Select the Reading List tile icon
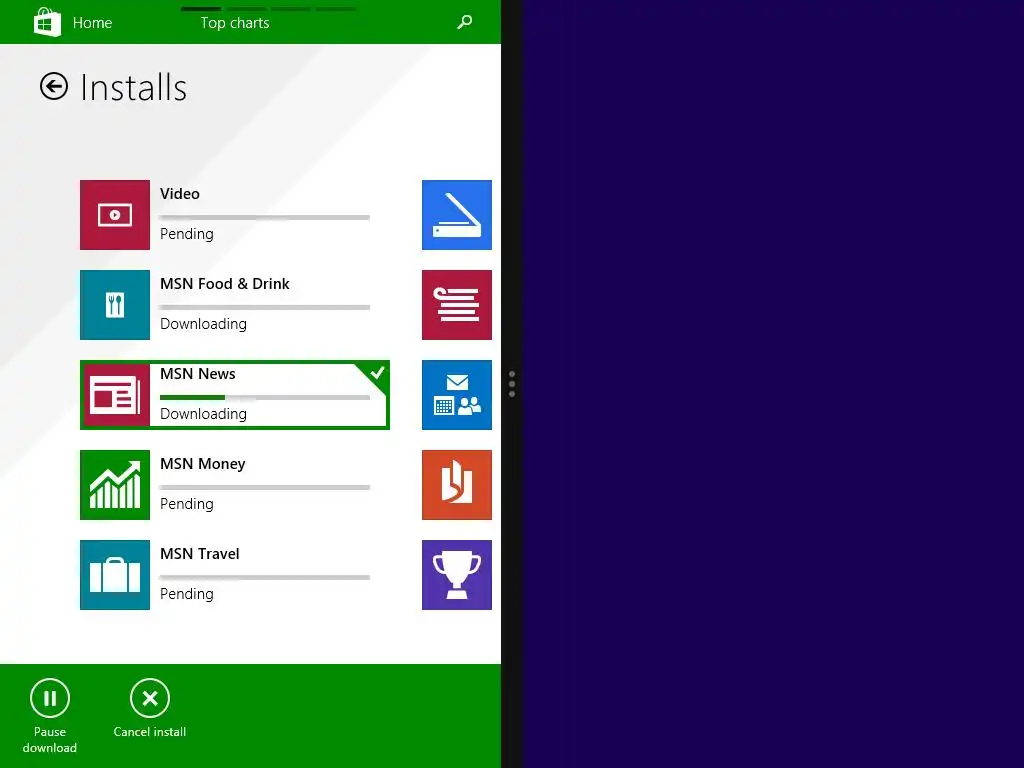The image size is (1024, 768). 456,305
